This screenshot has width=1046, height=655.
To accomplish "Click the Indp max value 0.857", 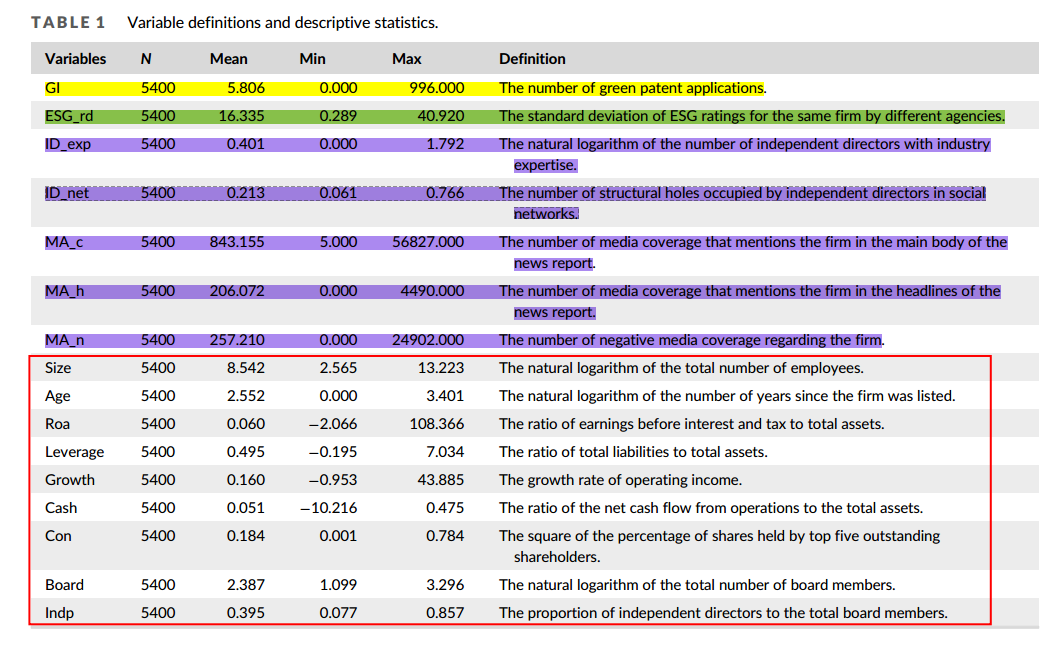I will pos(445,613).
